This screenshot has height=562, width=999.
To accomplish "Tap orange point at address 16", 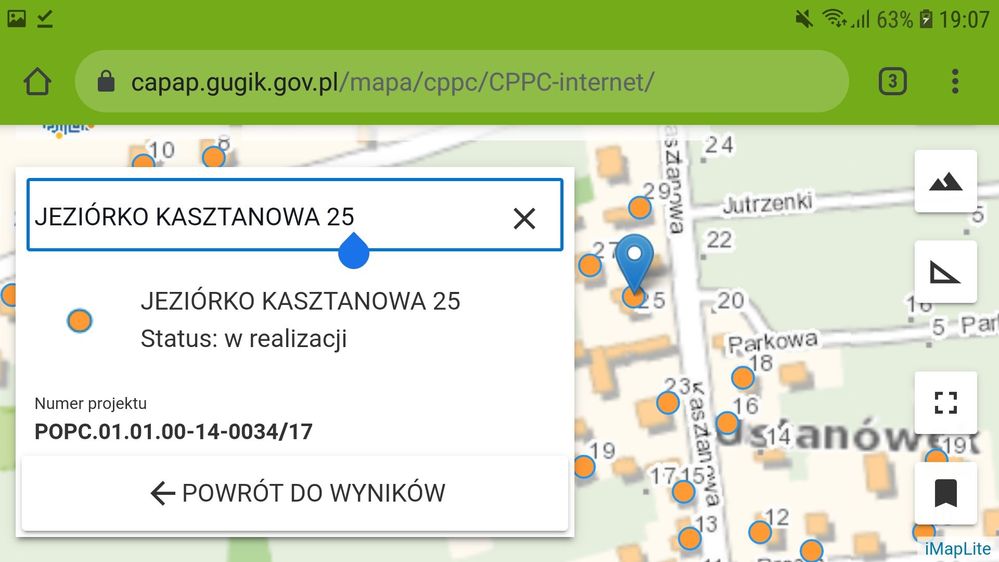I will point(727,423).
